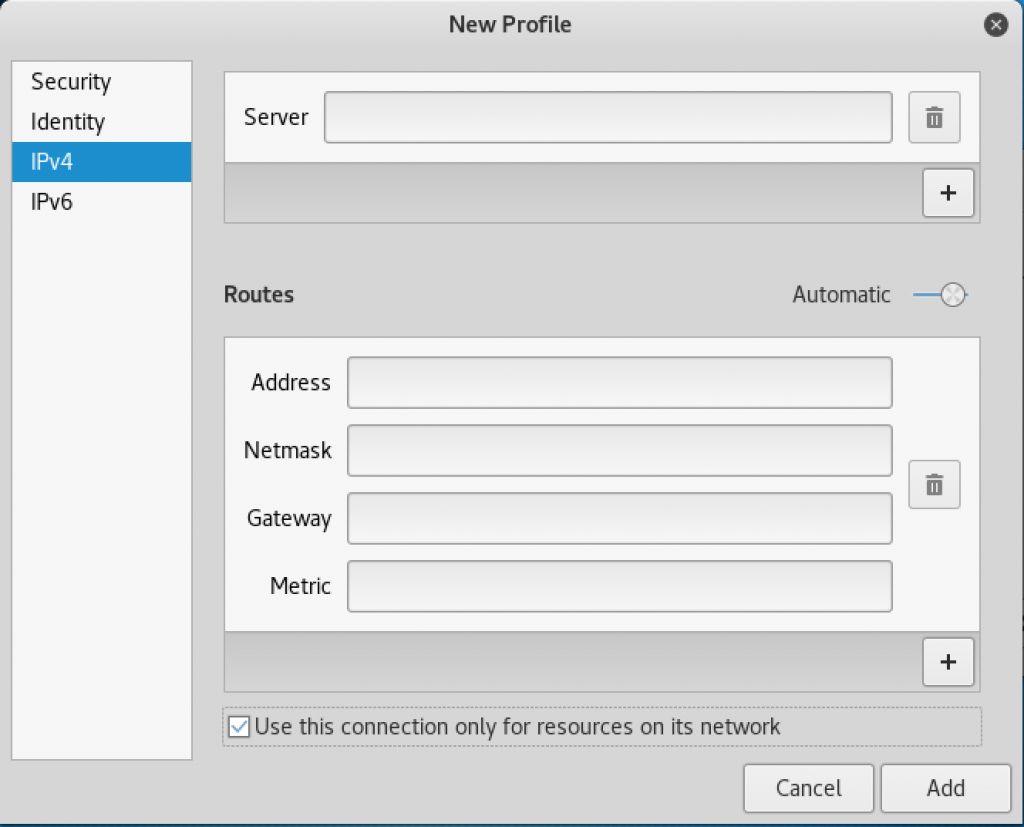Add a new route with plus button
The image size is (1024, 827).
[x=948, y=662]
